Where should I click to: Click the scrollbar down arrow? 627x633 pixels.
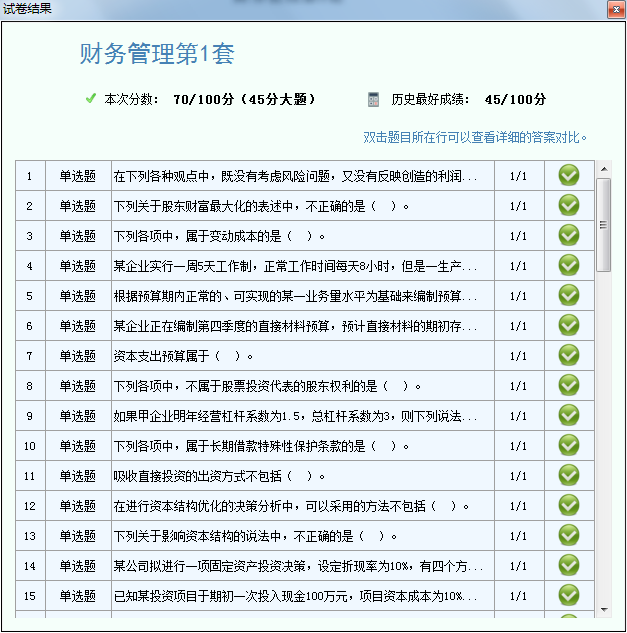point(604,610)
